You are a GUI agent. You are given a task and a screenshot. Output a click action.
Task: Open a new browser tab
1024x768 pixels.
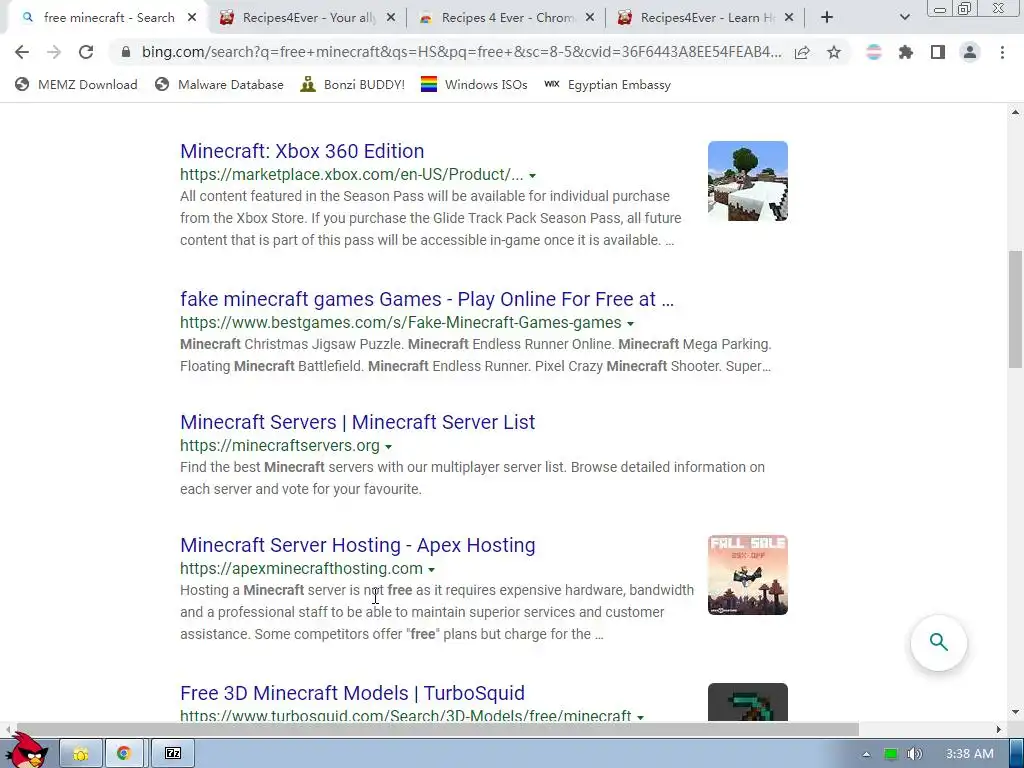pyautogui.click(x=827, y=18)
